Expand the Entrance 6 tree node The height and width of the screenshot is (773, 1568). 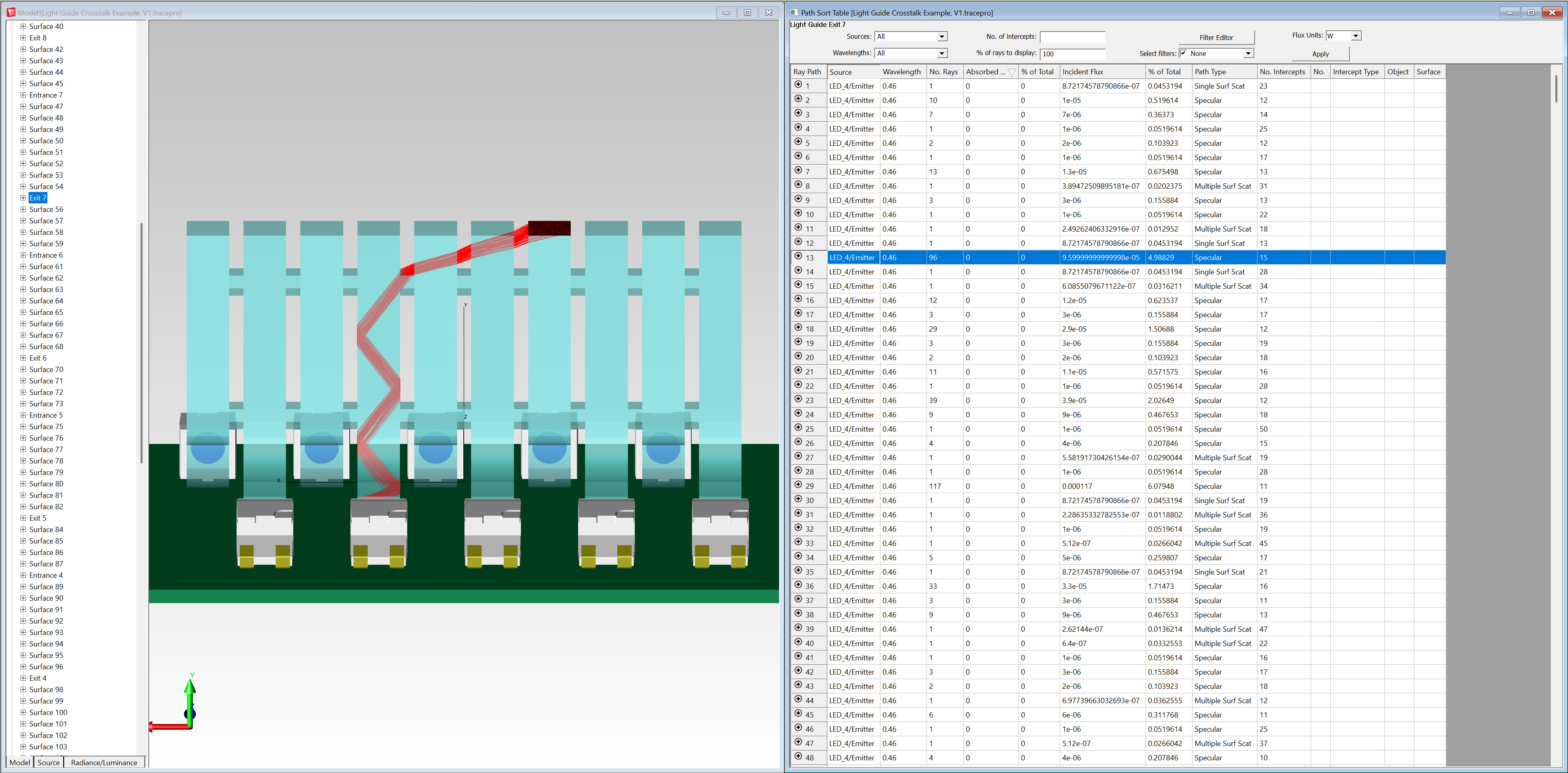point(23,255)
